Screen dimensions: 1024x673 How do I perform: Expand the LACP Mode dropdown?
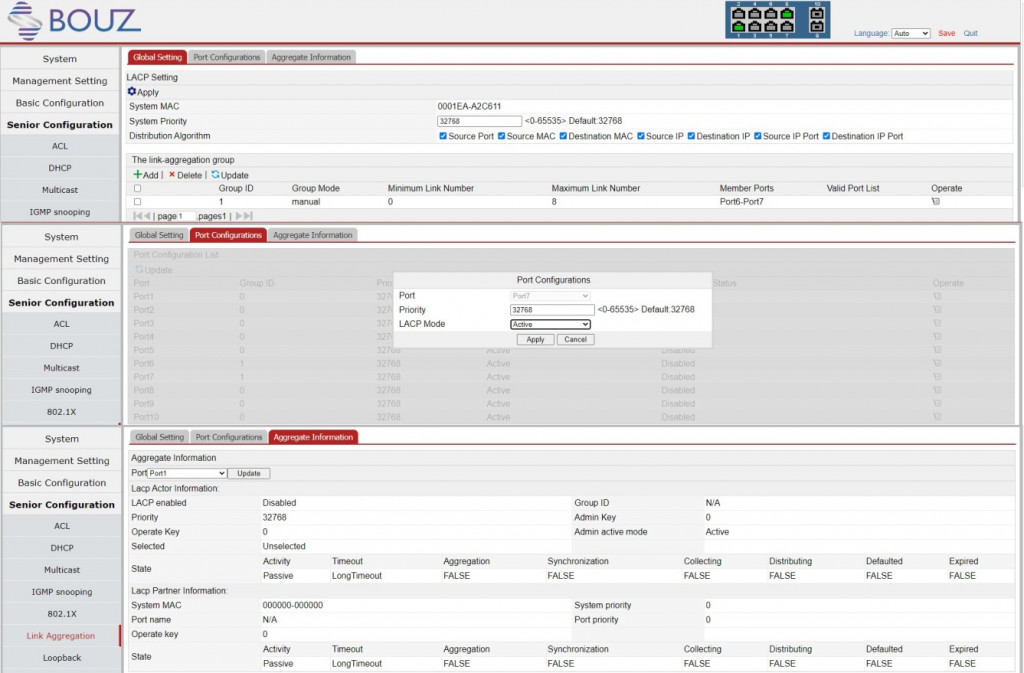[550, 324]
